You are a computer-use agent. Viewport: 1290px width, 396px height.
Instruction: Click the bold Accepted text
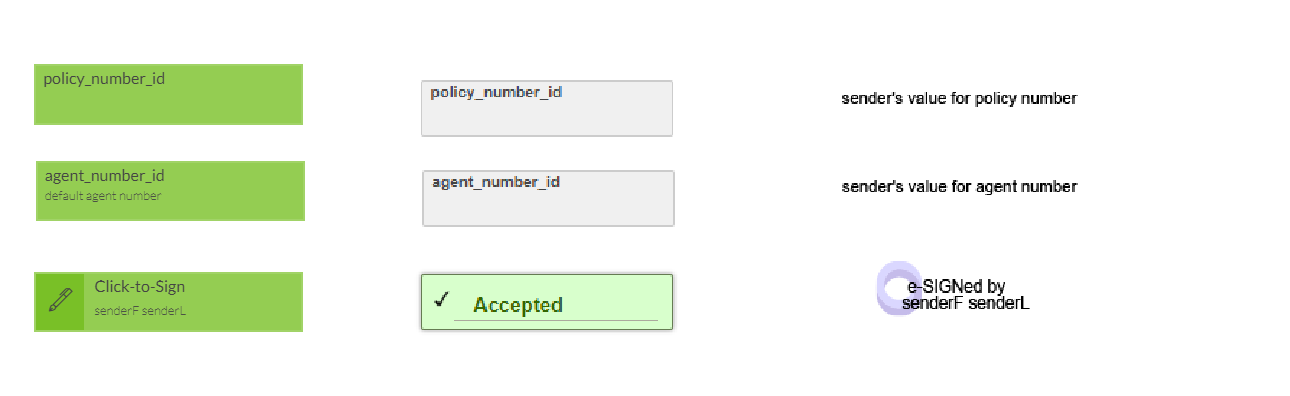click(518, 305)
